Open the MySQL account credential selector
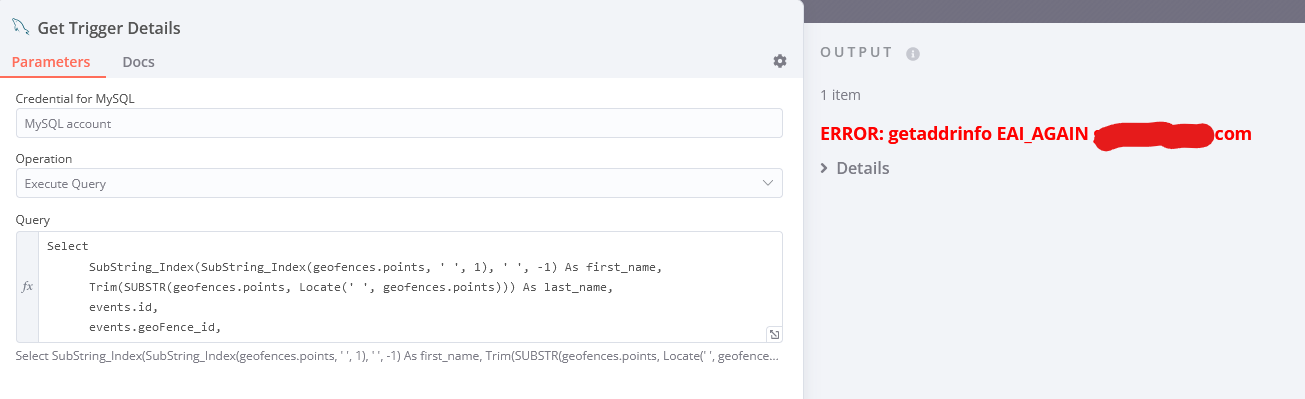This screenshot has height=399, width=1305. point(399,123)
